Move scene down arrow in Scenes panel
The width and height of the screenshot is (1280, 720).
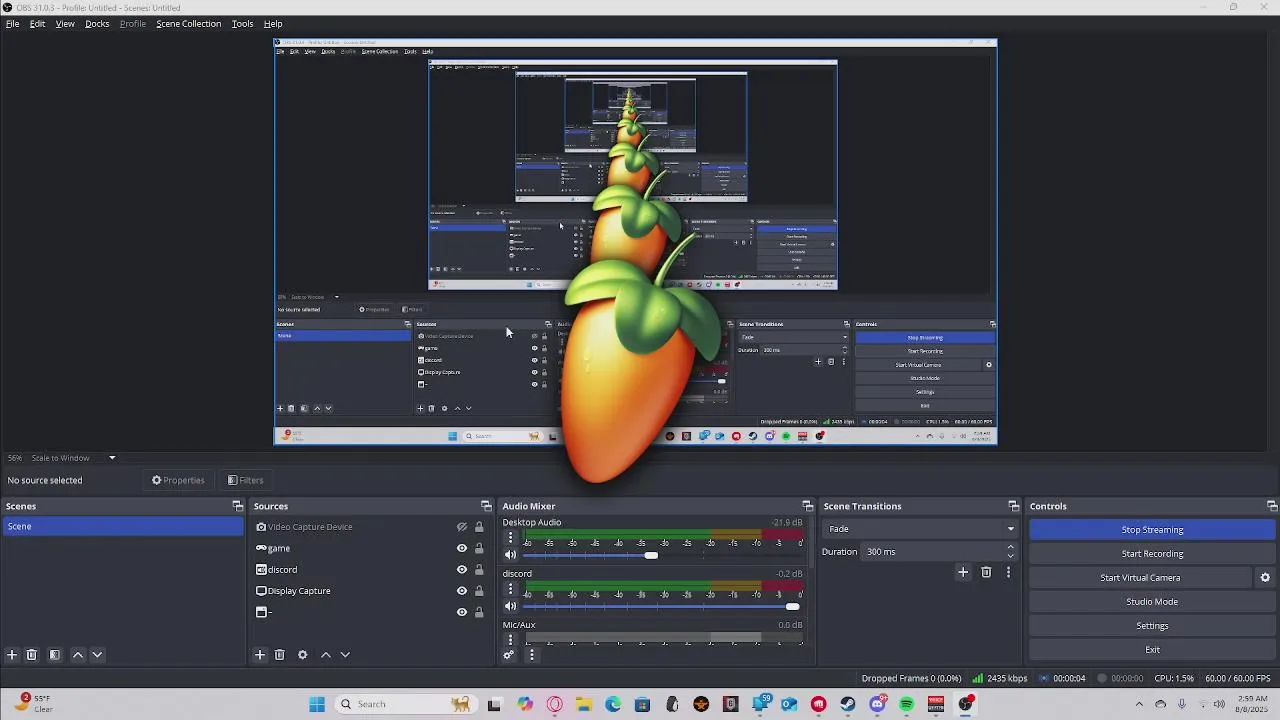tap(97, 655)
